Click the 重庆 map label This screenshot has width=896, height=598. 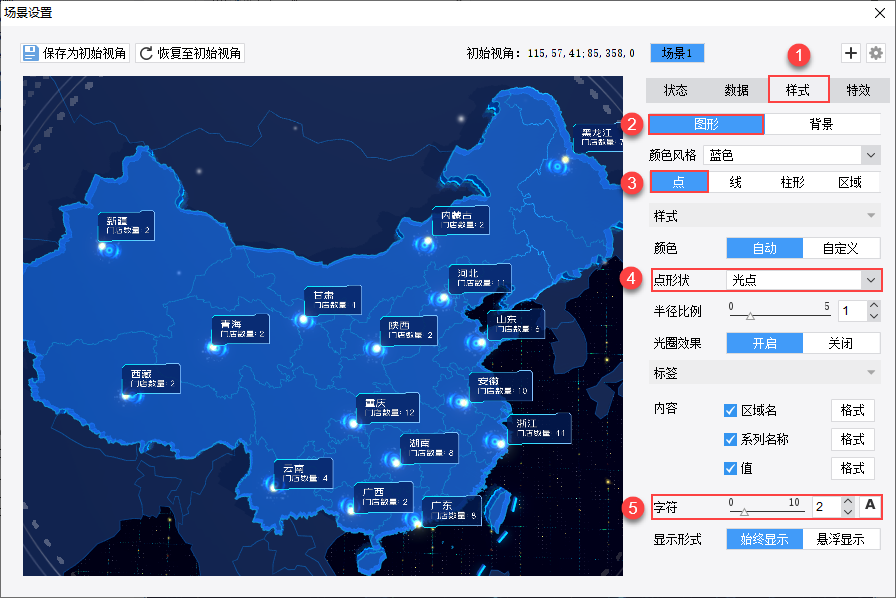[x=388, y=408]
